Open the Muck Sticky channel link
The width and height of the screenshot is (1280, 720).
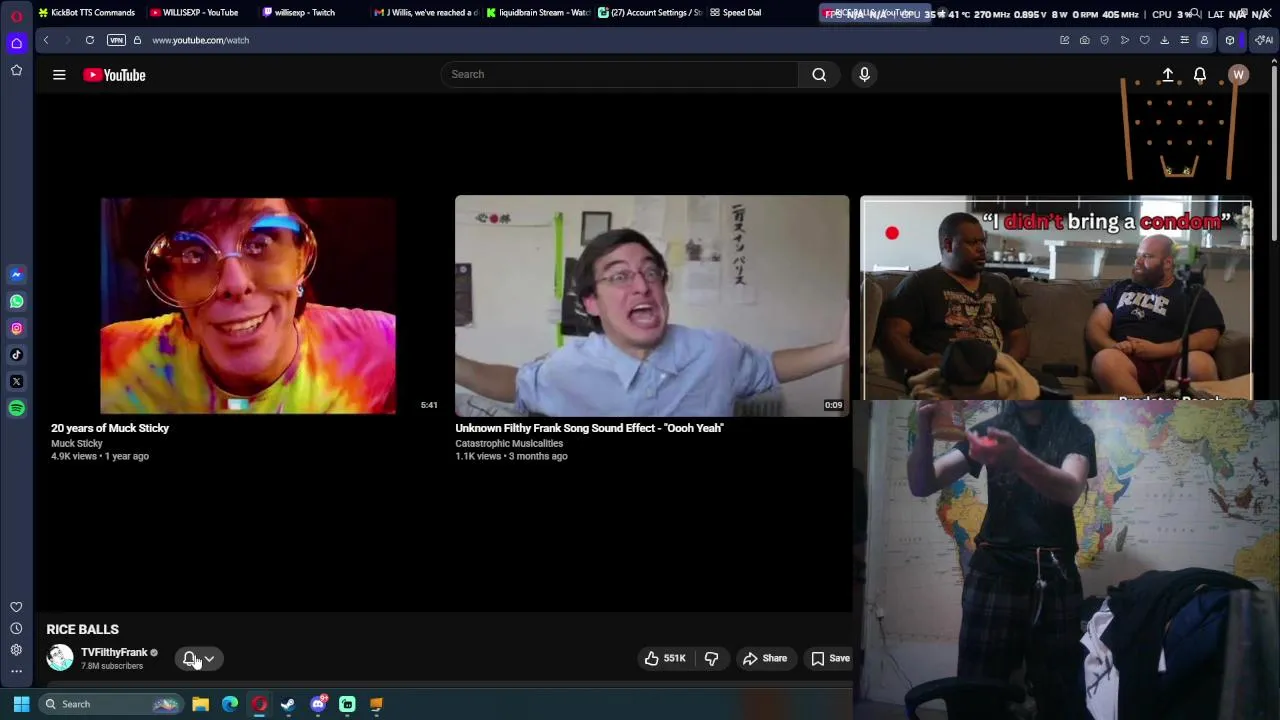tap(77, 443)
